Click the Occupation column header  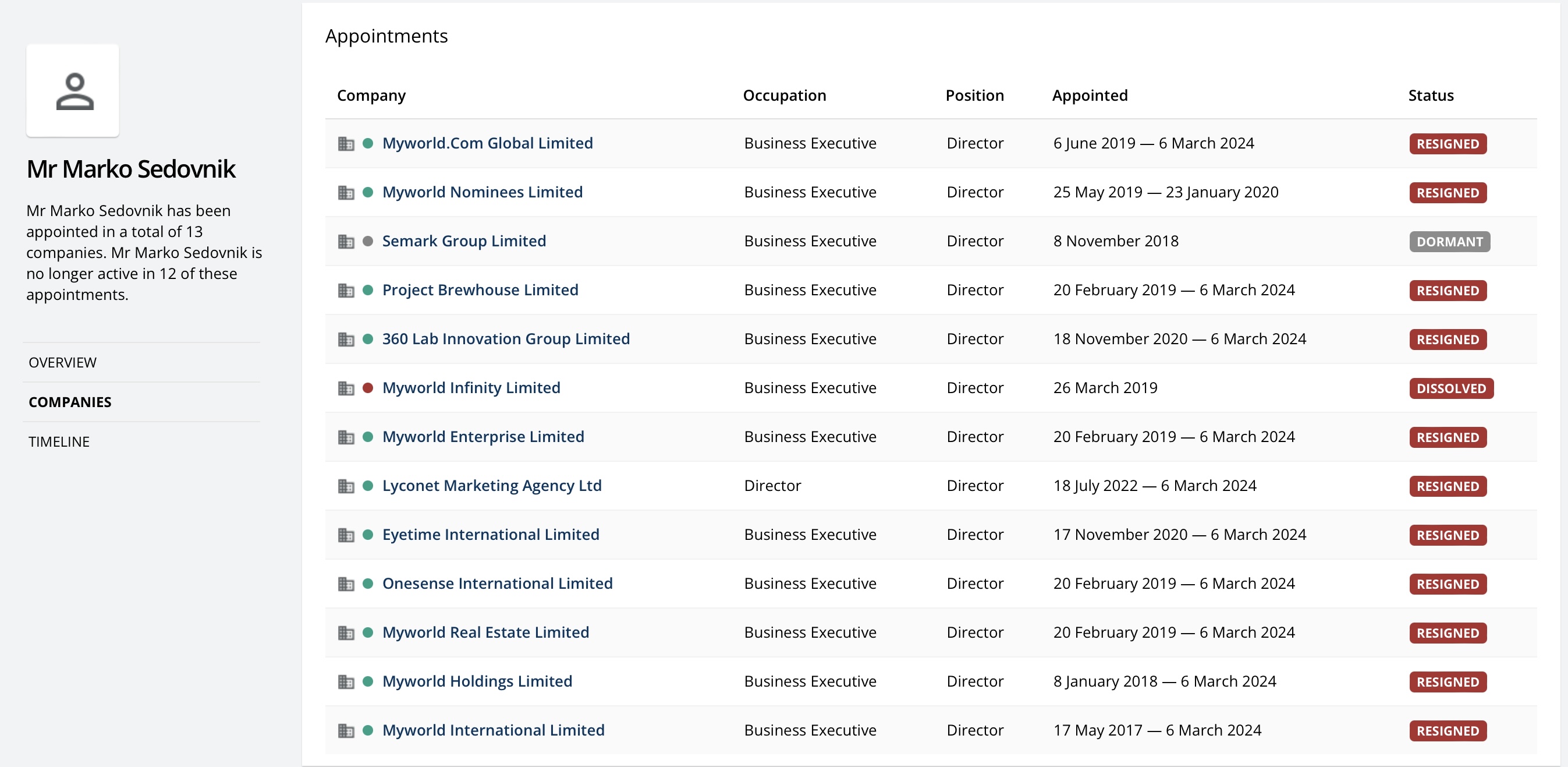click(x=785, y=96)
